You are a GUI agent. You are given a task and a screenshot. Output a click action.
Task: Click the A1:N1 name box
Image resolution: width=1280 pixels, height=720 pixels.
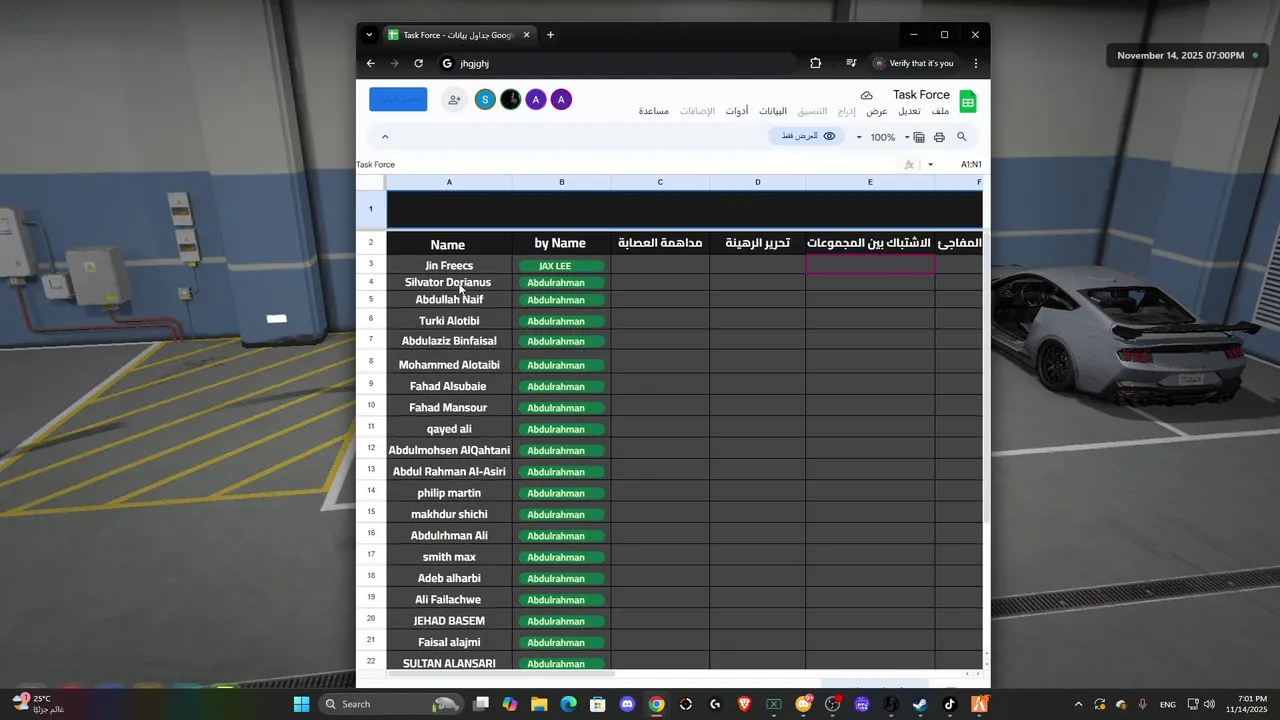click(x=971, y=165)
